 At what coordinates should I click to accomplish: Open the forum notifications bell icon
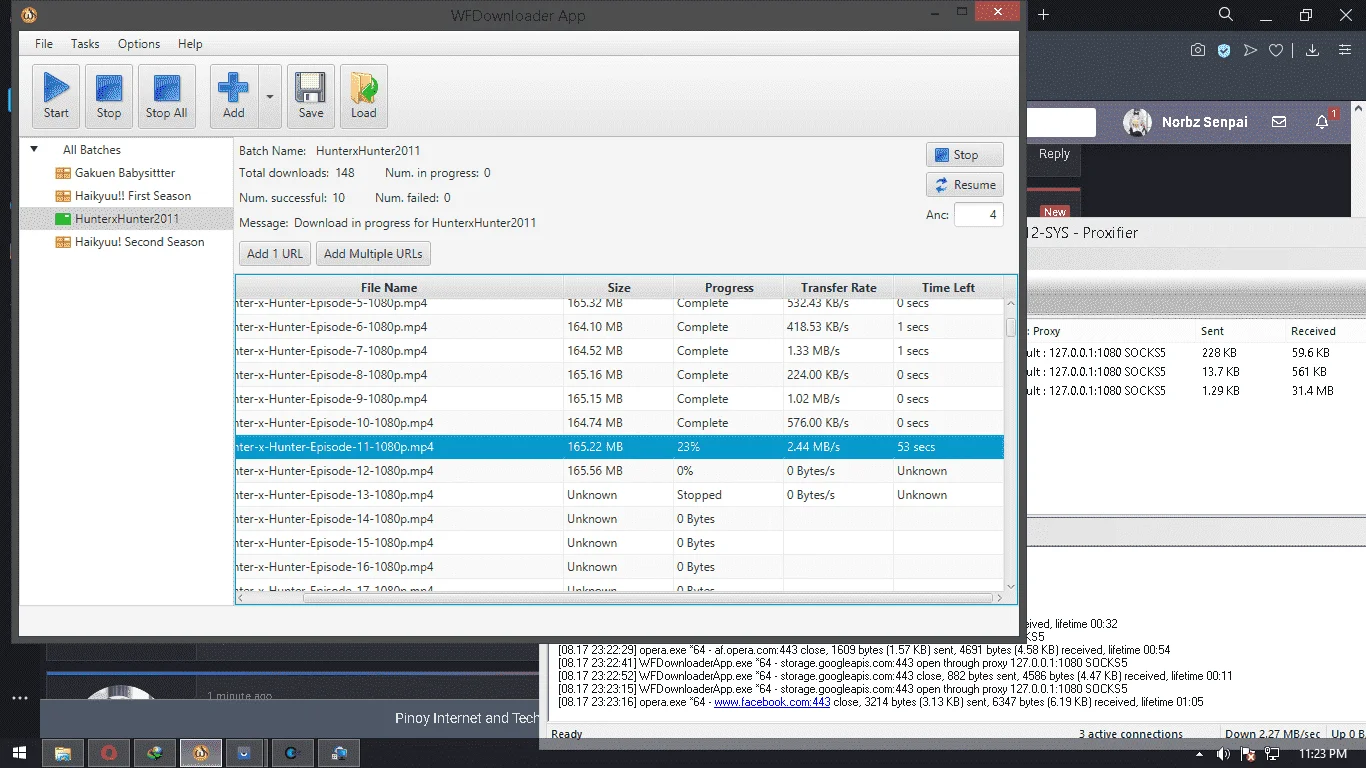click(1322, 122)
